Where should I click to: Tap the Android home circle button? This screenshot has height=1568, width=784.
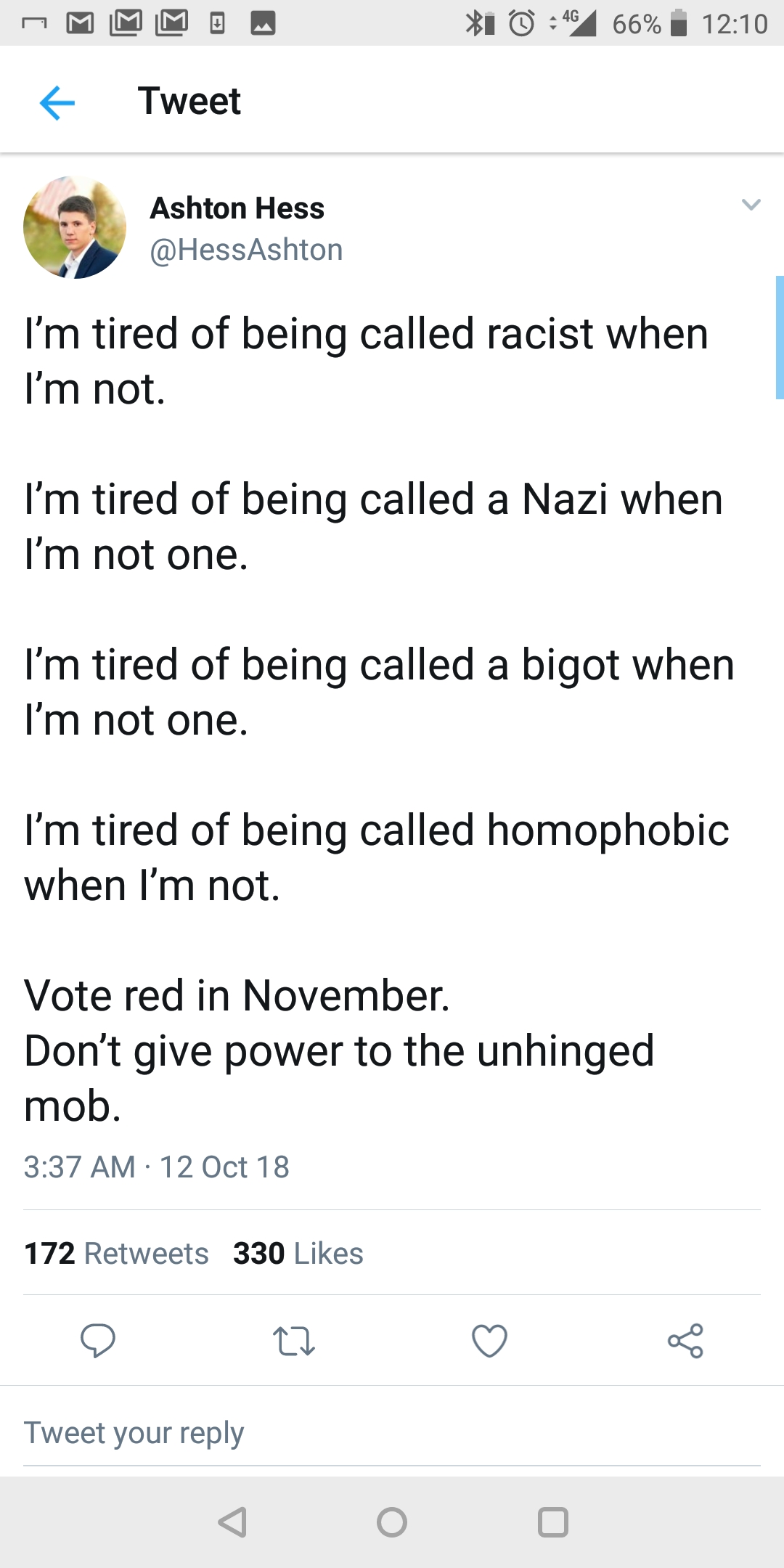392,1522
